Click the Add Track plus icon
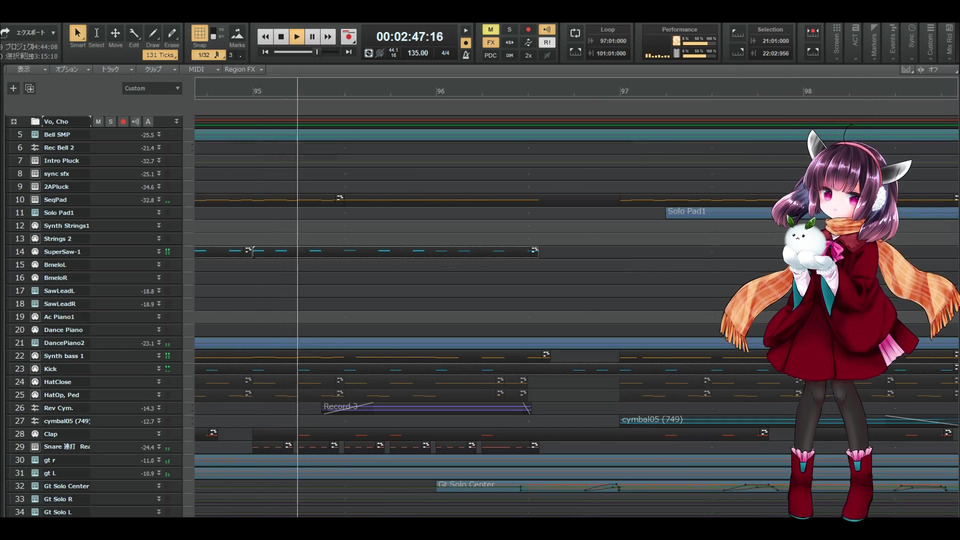960x540 pixels. [13, 88]
